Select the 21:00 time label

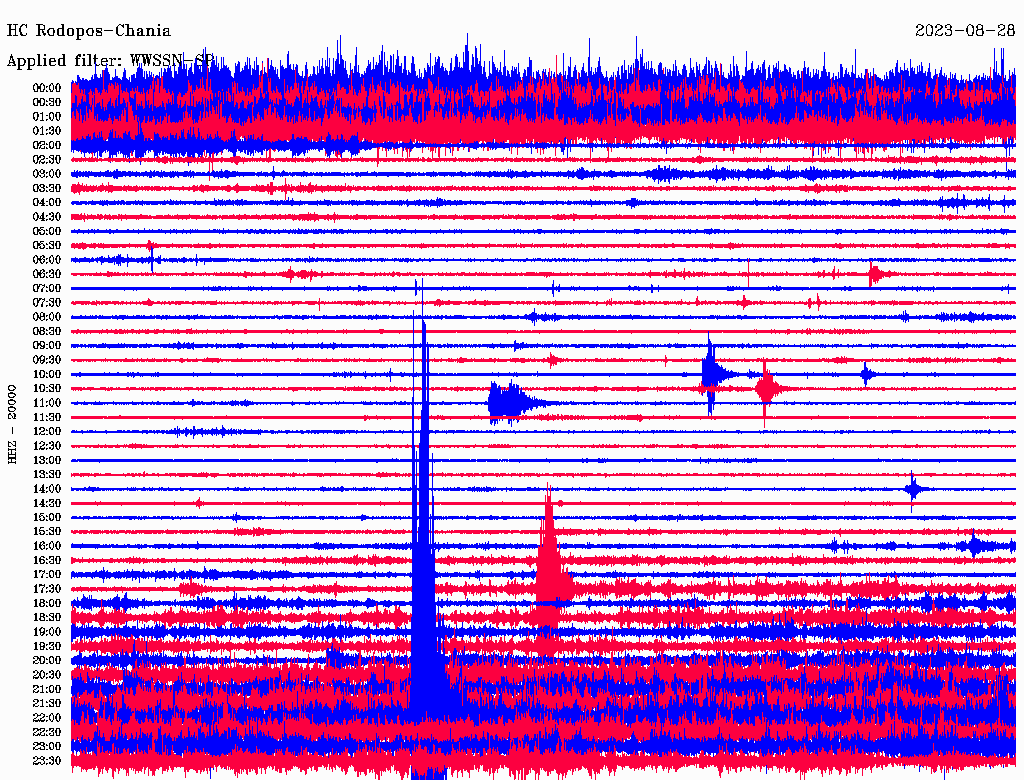tap(47, 689)
